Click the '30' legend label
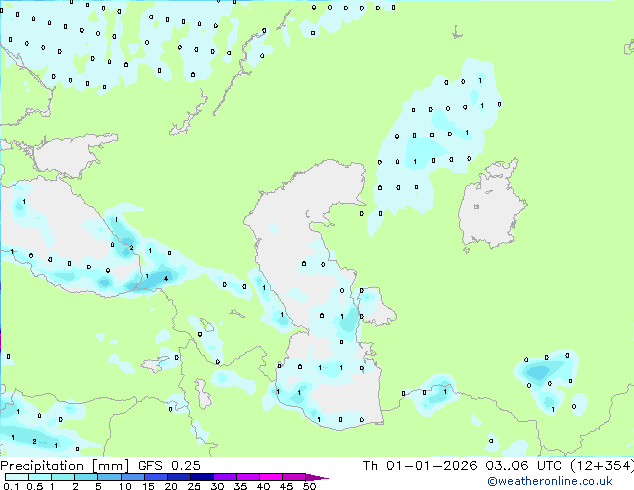634x490 pixels. [x=218, y=486]
